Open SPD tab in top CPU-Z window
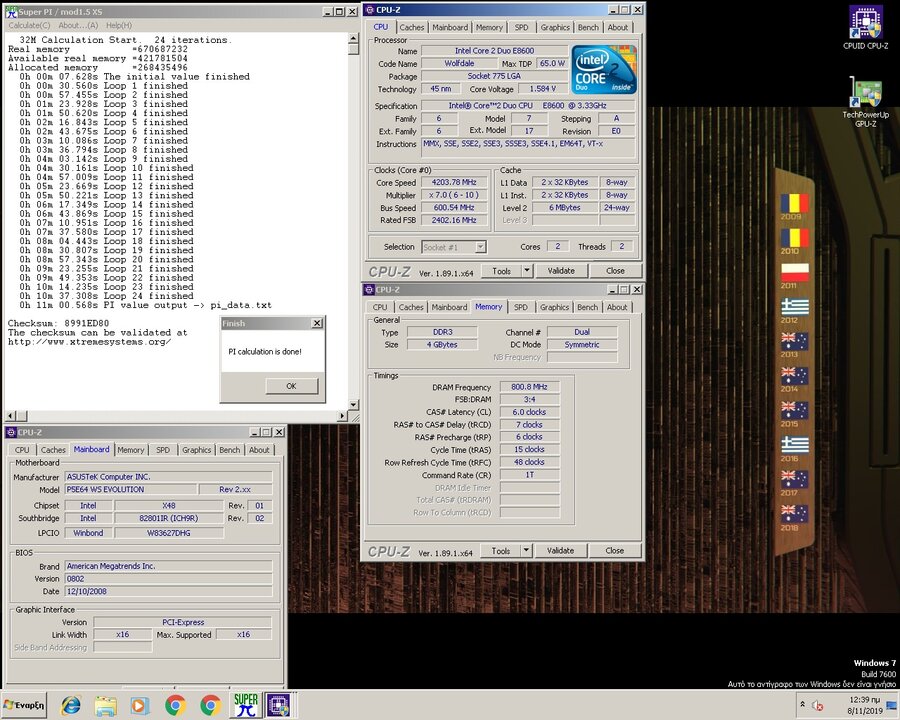Image resolution: width=900 pixels, height=720 pixels. point(521,27)
